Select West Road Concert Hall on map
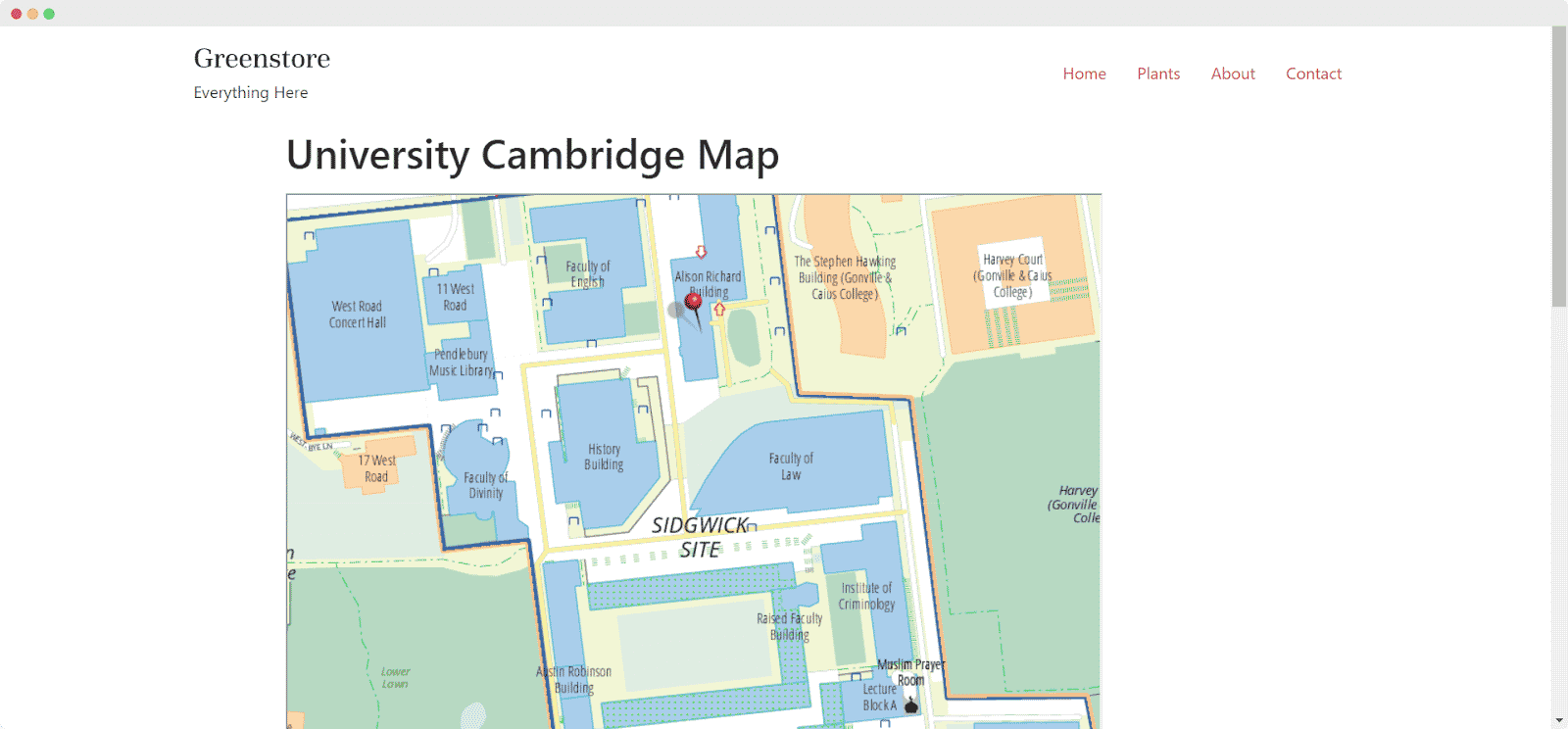This screenshot has width=1568, height=729. tap(357, 315)
